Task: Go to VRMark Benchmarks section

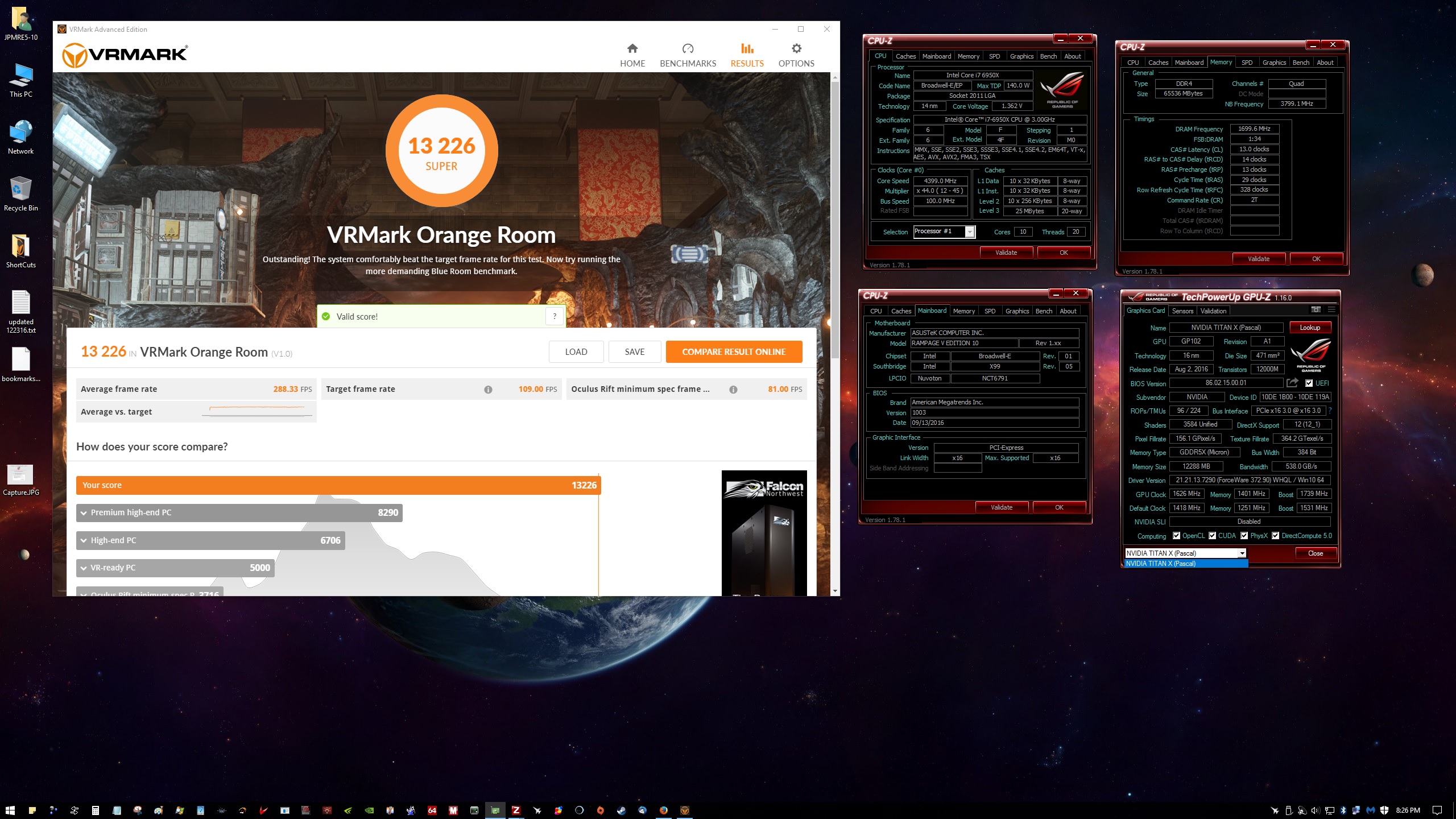Action: [x=688, y=56]
